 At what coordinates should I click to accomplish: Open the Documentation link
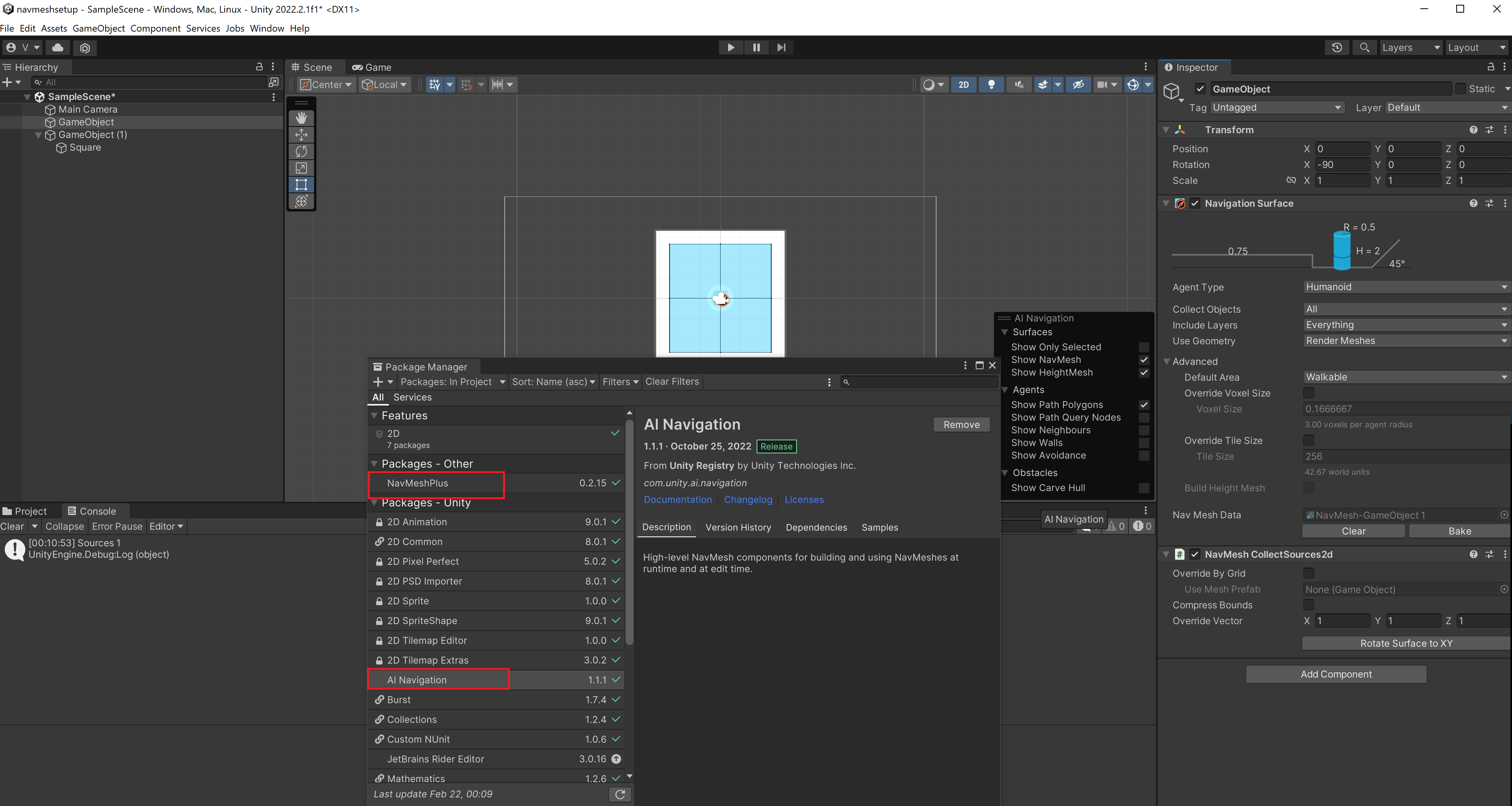tap(677, 500)
